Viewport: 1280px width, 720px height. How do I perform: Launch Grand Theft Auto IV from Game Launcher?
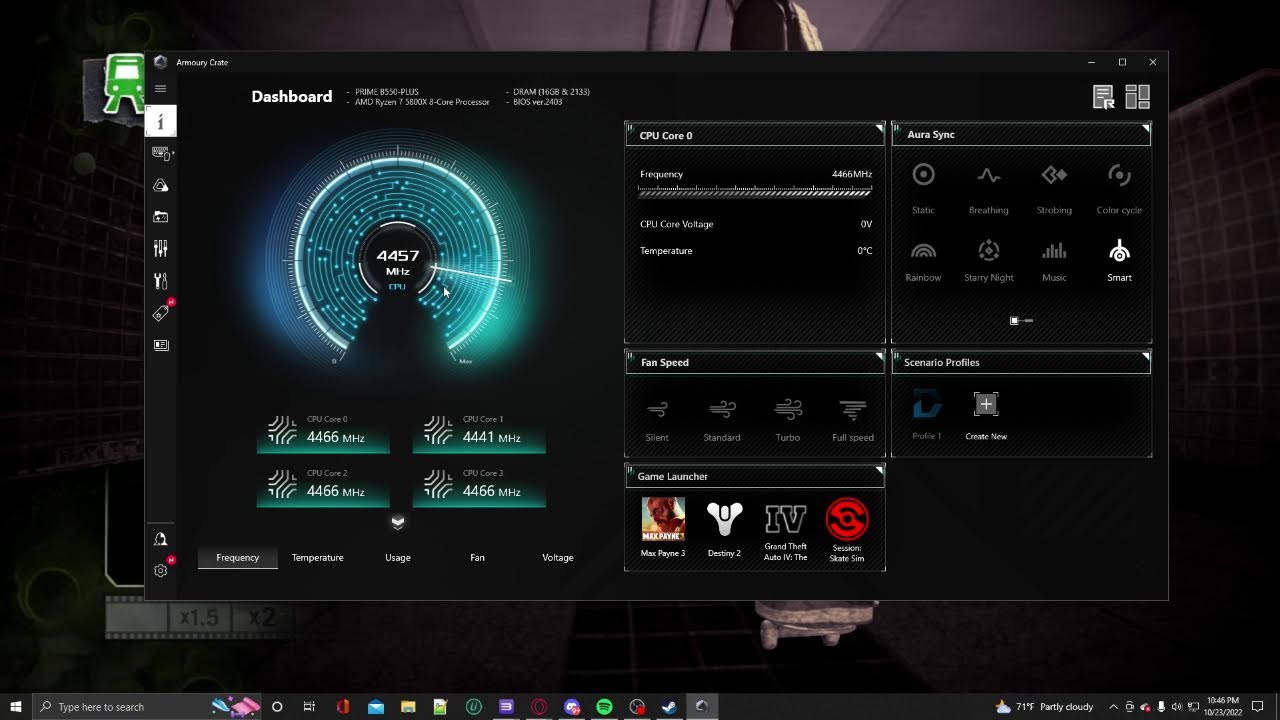pos(786,531)
